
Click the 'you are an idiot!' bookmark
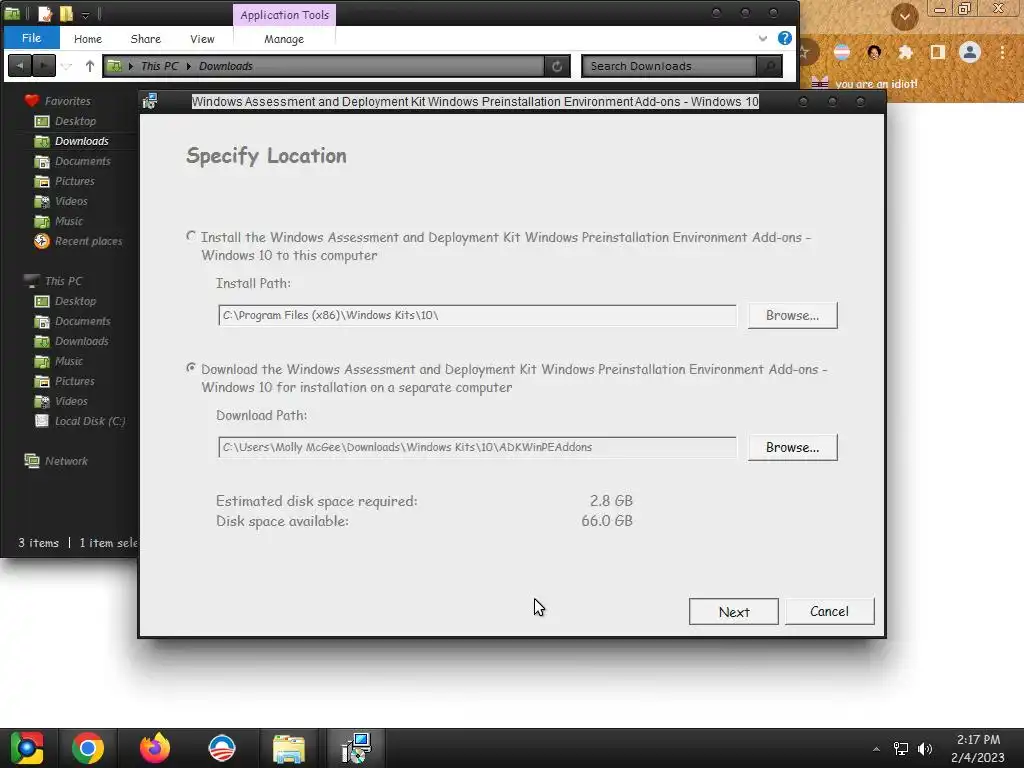pyautogui.click(x=864, y=84)
